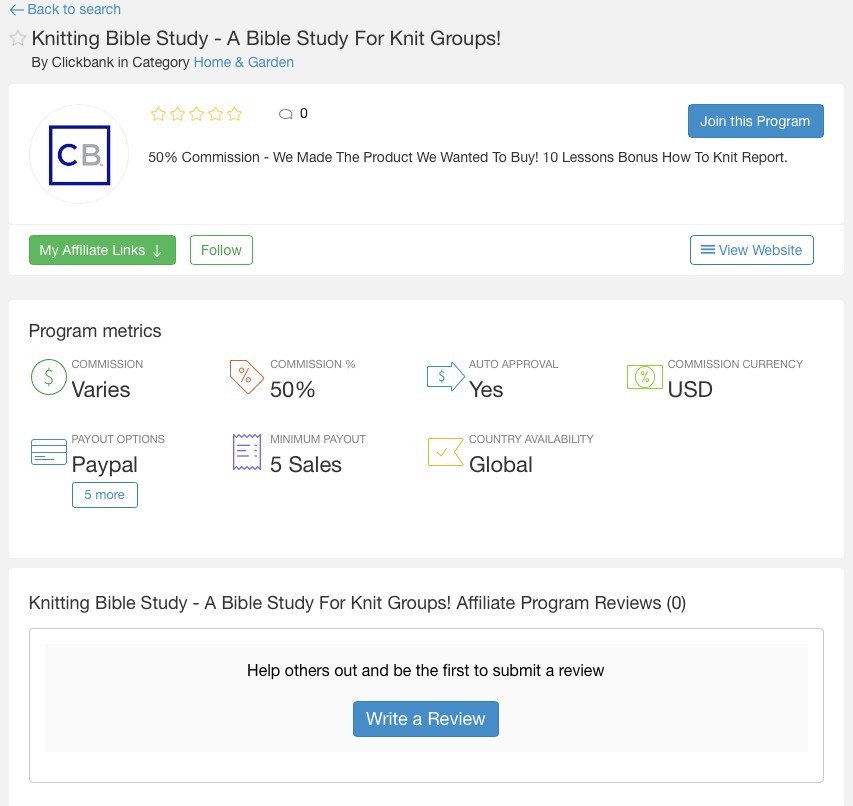
Task: Click the Affiliate Program Reviews (0) heading
Action: [x=357, y=603]
